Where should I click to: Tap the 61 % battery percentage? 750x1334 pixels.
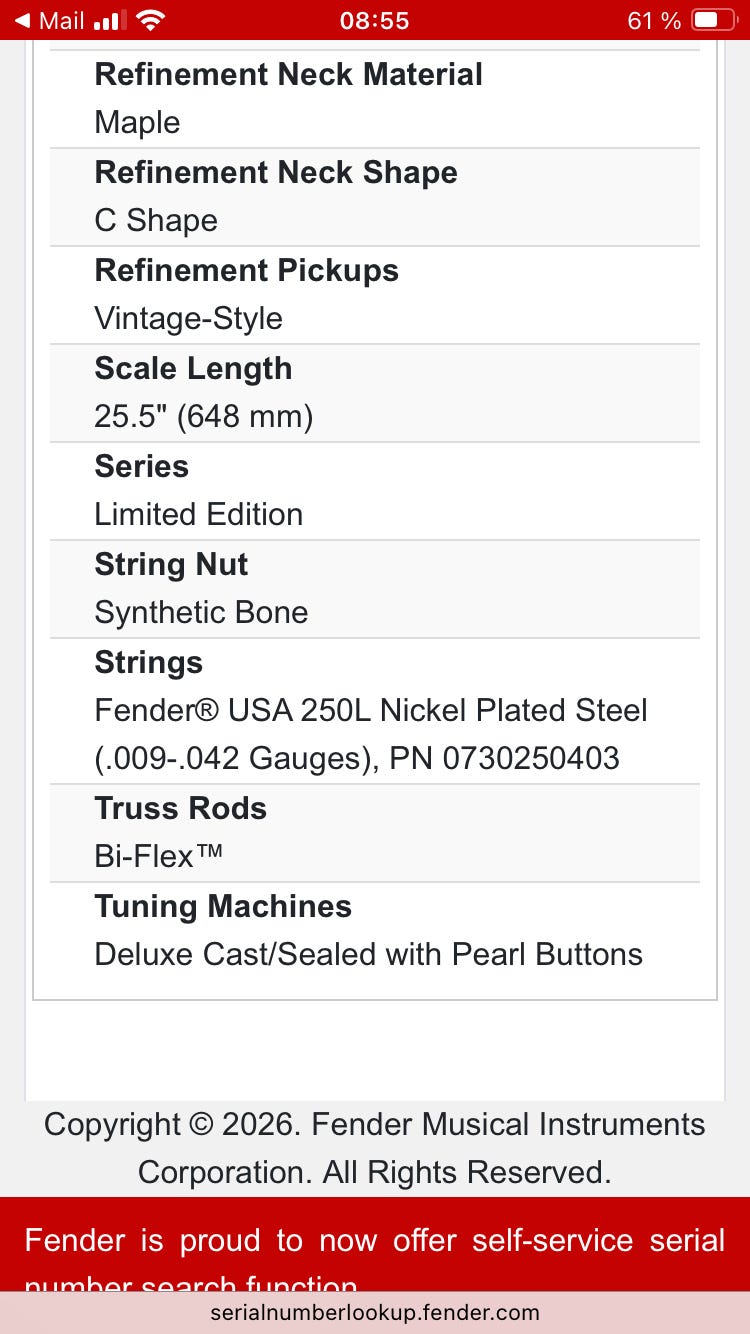[x=654, y=20]
